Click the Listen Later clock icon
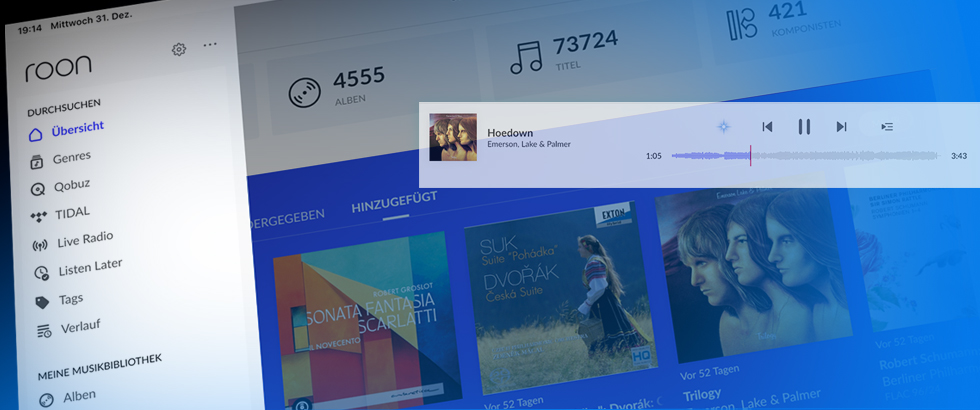Image resolution: width=980 pixels, height=410 pixels. click(41, 273)
